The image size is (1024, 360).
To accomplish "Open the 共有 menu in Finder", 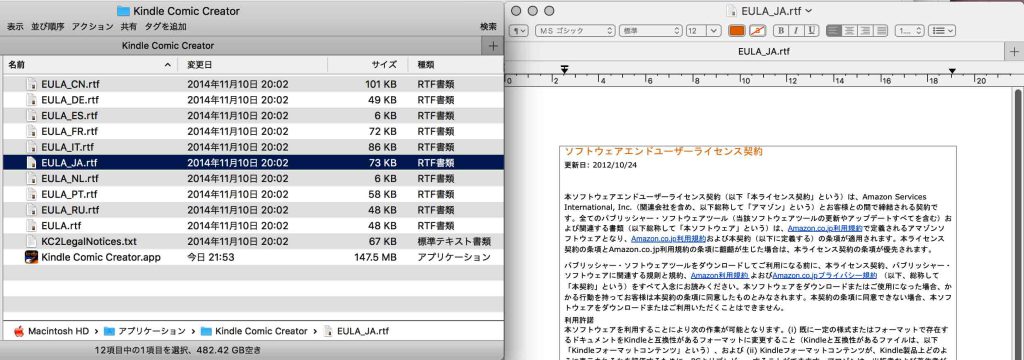I will click(x=129, y=27).
